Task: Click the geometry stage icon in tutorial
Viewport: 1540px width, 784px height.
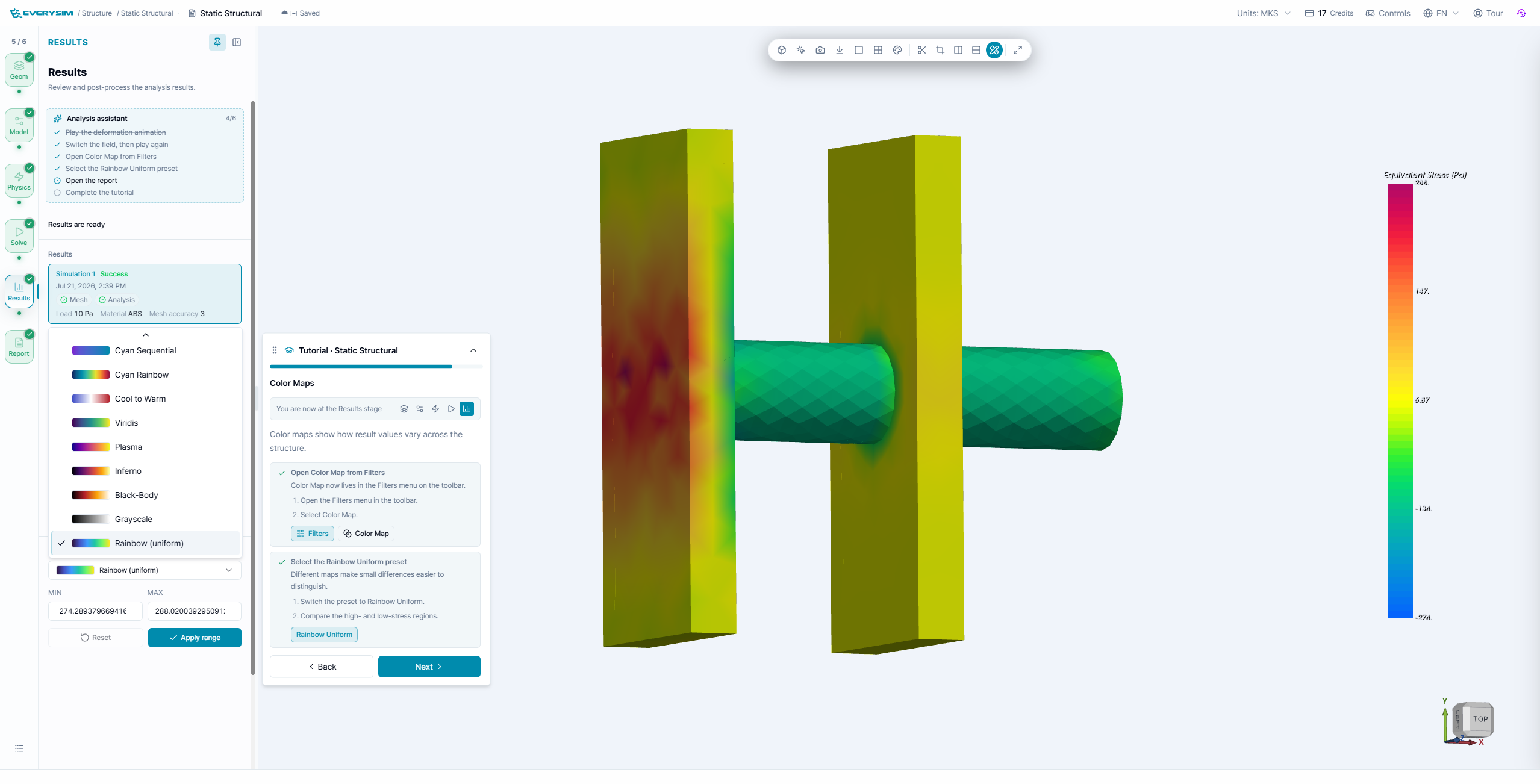Action: pos(404,409)
